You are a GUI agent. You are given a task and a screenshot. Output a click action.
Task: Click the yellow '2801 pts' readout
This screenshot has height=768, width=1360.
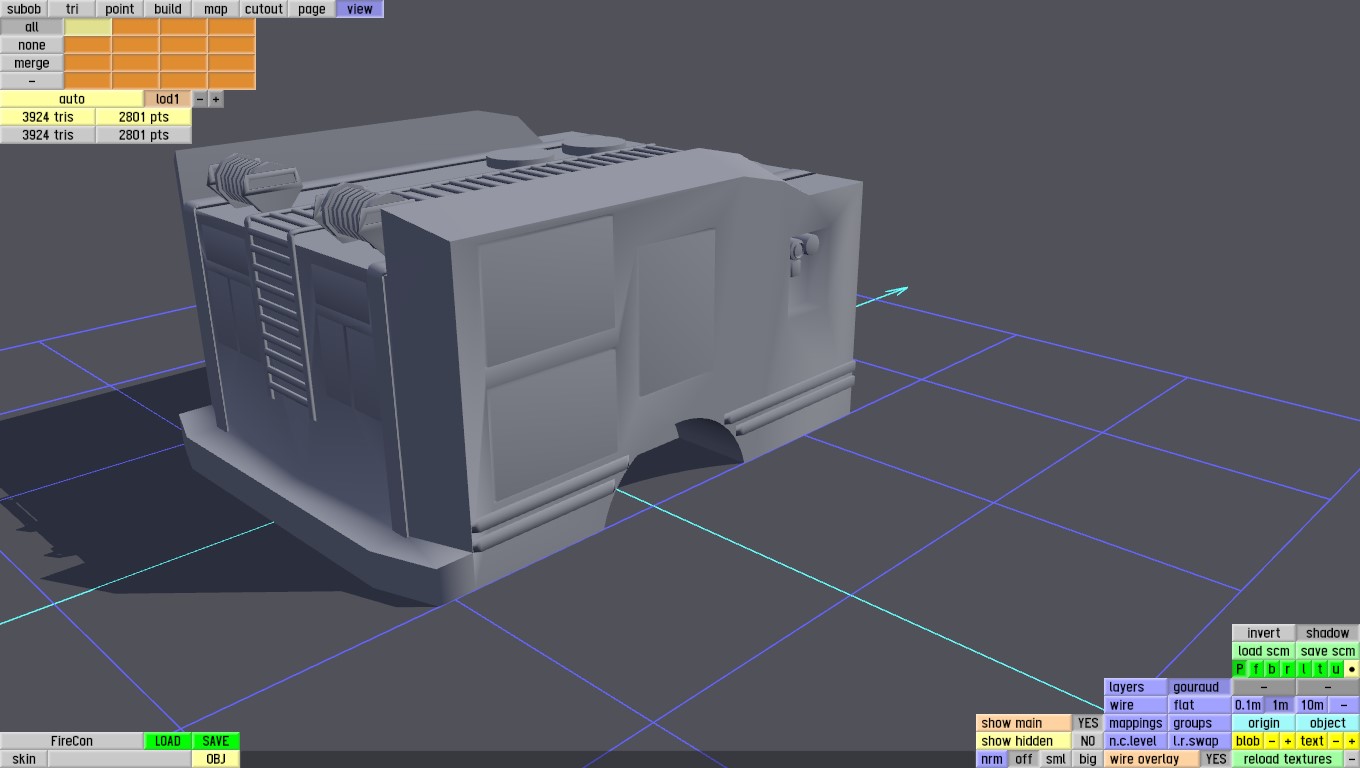(x=144, y=117)
